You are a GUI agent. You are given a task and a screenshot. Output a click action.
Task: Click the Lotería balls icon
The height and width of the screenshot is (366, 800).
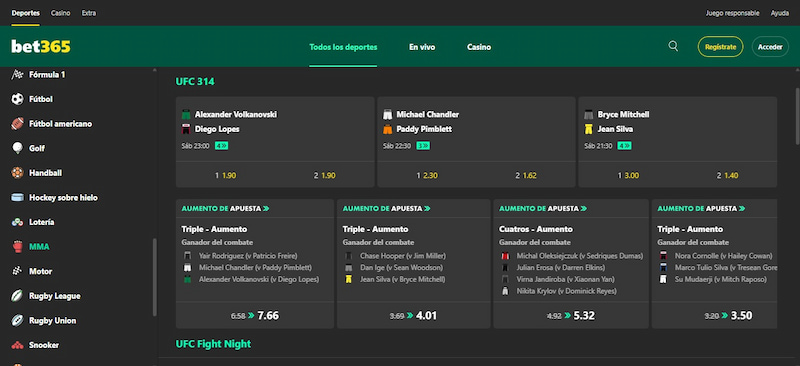[x=17, y=222]
